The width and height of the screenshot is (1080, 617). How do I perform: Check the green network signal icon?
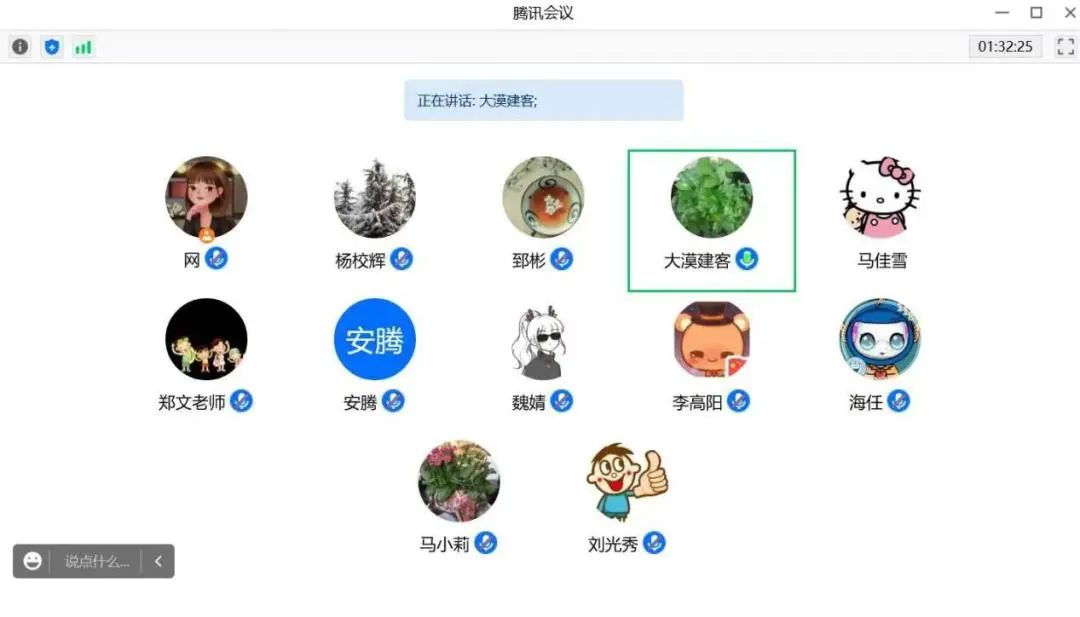click(83, 48)
